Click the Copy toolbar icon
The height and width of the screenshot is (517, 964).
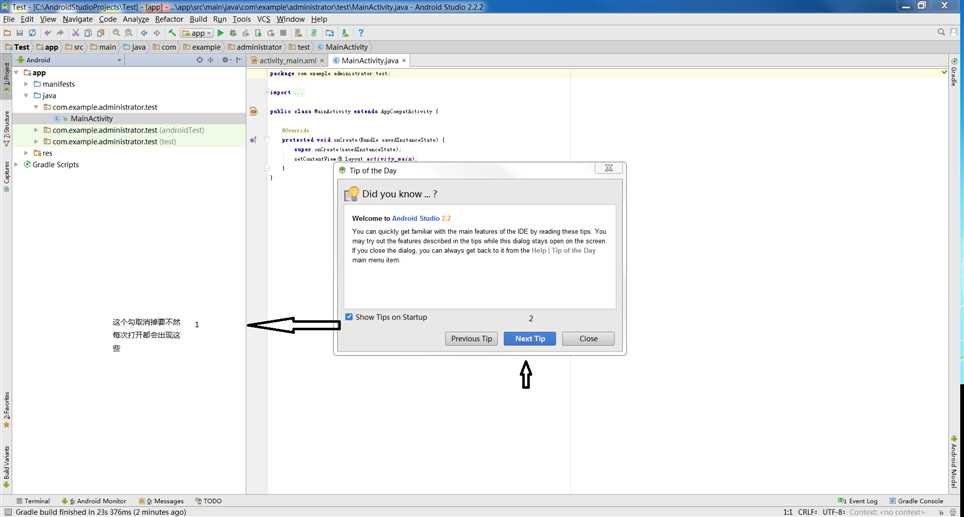pos(88,33)
